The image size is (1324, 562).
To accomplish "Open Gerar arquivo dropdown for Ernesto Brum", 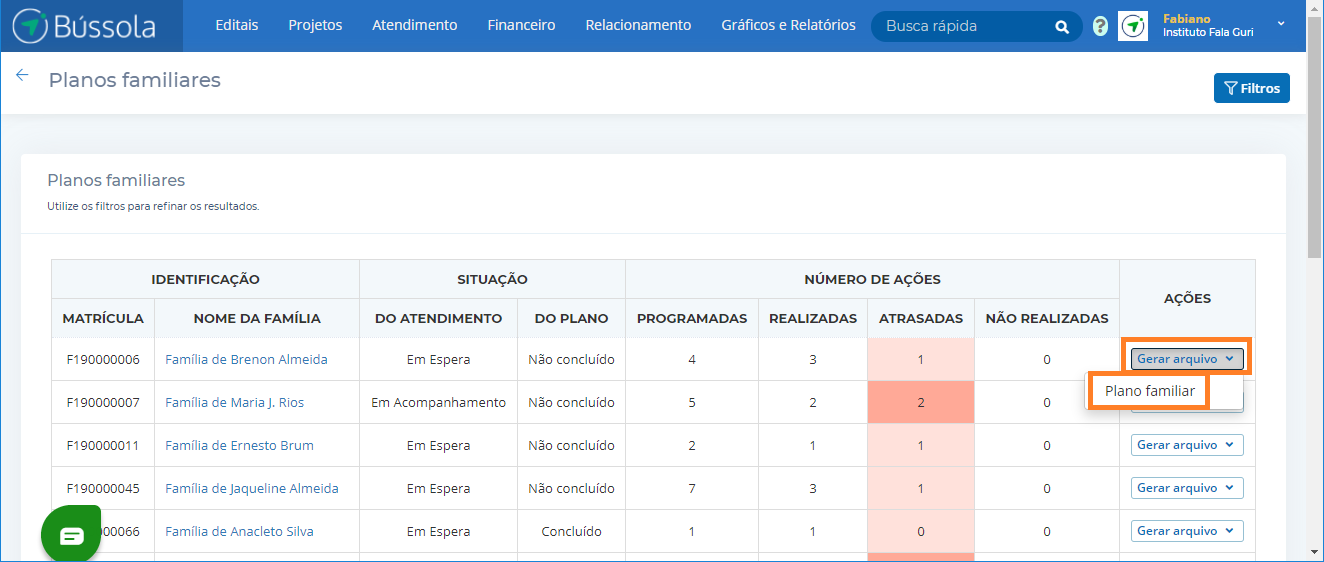I will point(1187,445).
